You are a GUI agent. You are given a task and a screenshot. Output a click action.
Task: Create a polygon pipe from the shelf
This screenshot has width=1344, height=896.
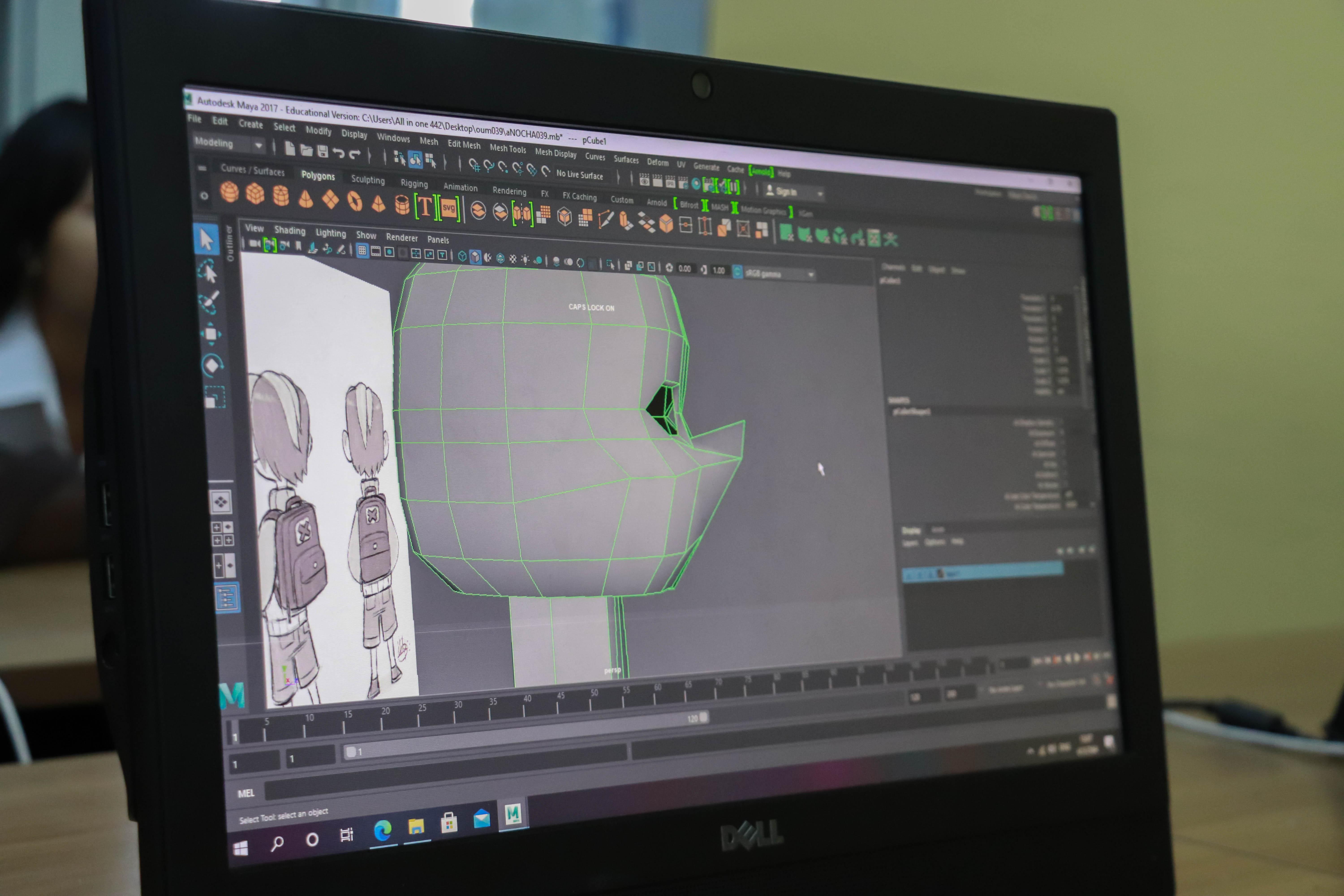[x=402, y=205]
